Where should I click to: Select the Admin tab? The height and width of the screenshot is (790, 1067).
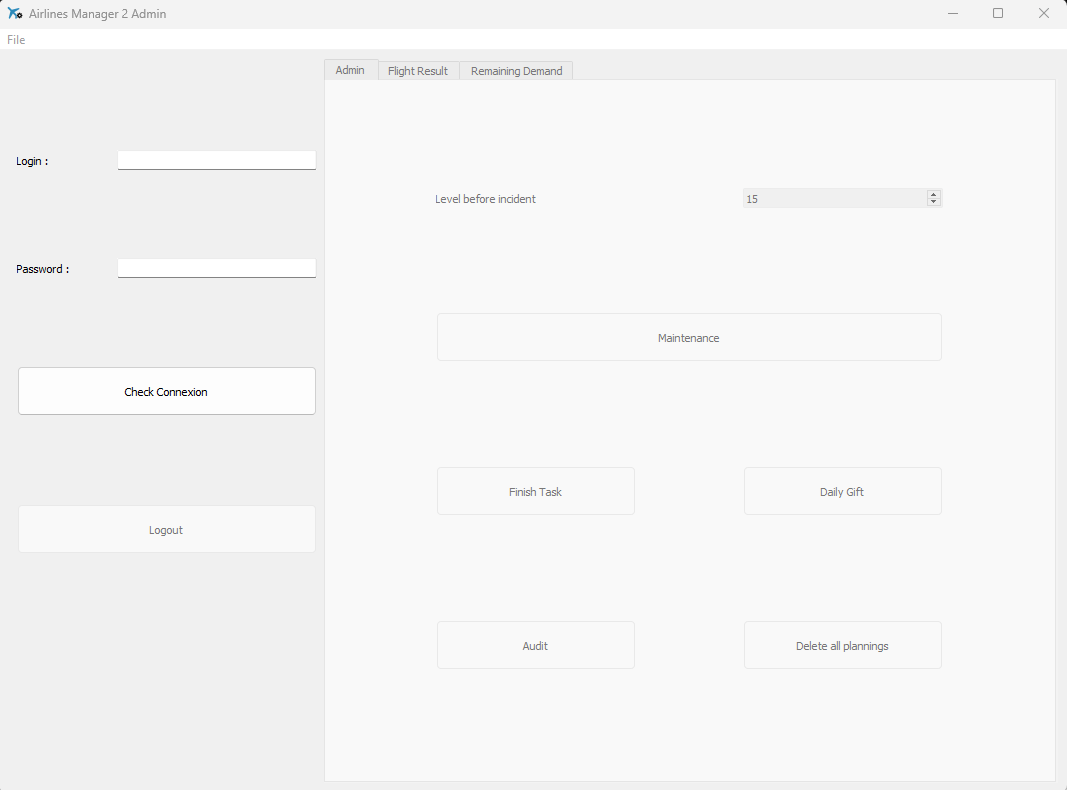coord(350,70)
